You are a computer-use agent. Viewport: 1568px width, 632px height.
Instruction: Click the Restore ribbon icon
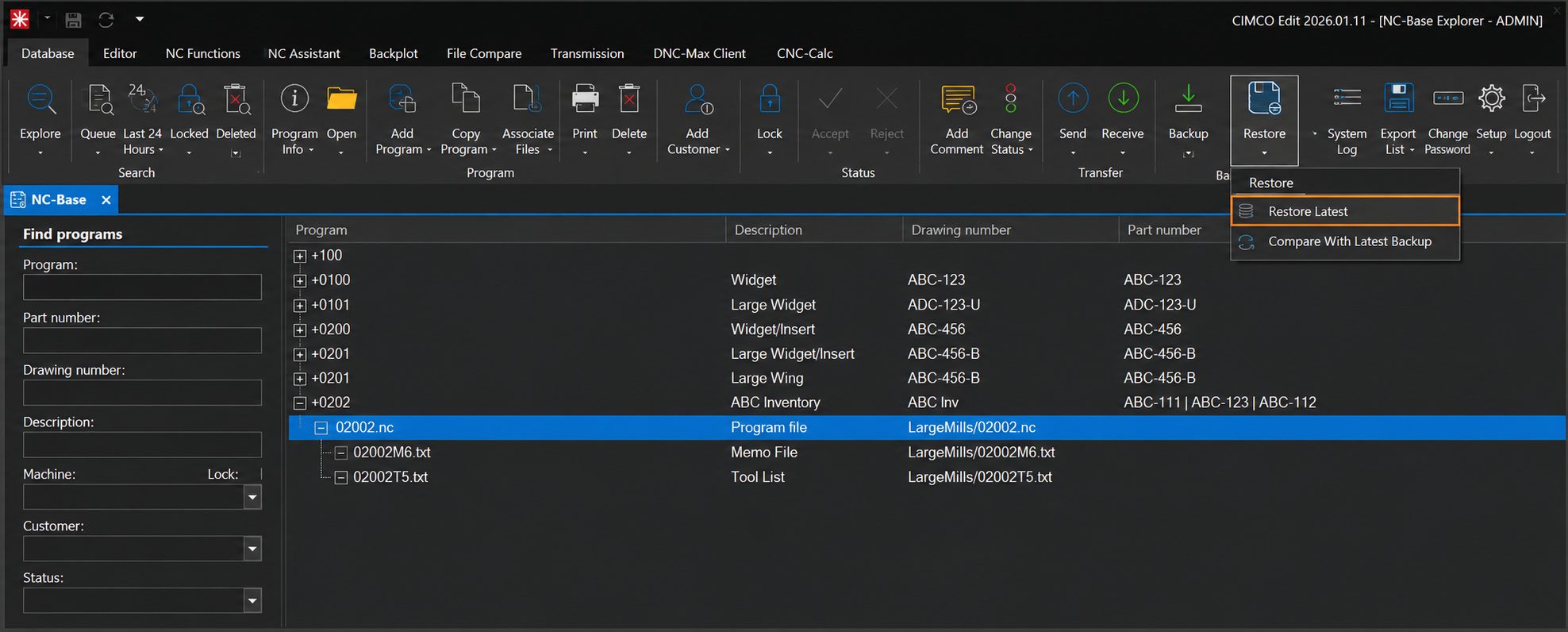click(1264, 98)
